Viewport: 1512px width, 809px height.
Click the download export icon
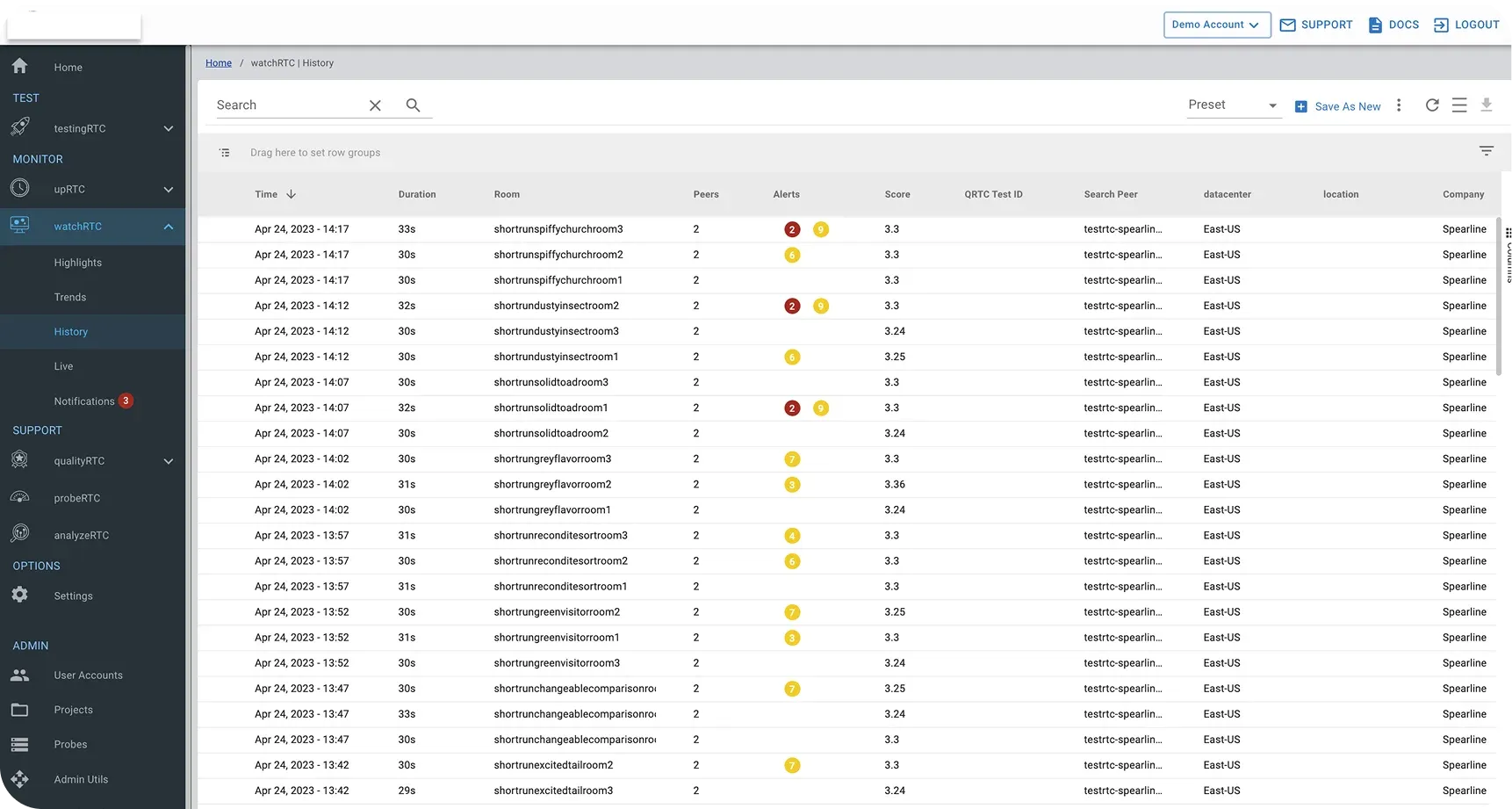[x=1487, y=105]
